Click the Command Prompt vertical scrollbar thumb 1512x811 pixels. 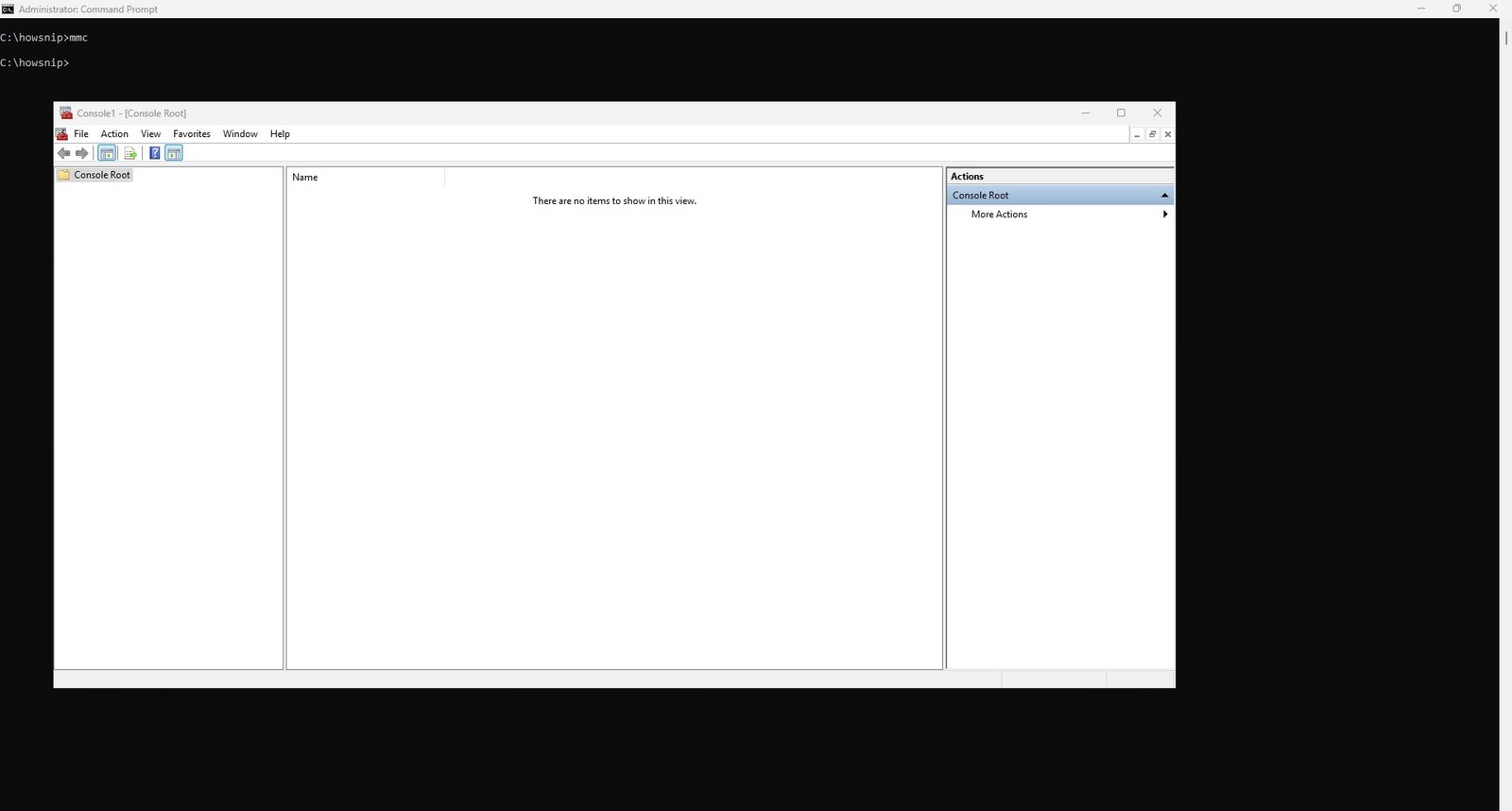[x=1505, y=38]
